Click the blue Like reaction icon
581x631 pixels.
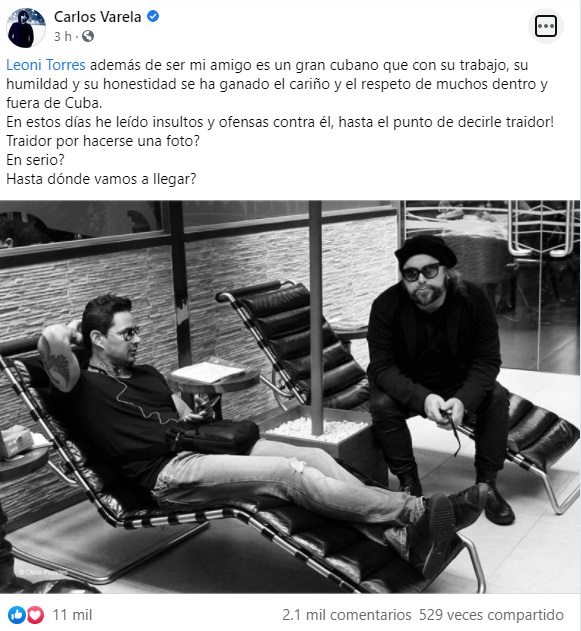coord(16,615)
